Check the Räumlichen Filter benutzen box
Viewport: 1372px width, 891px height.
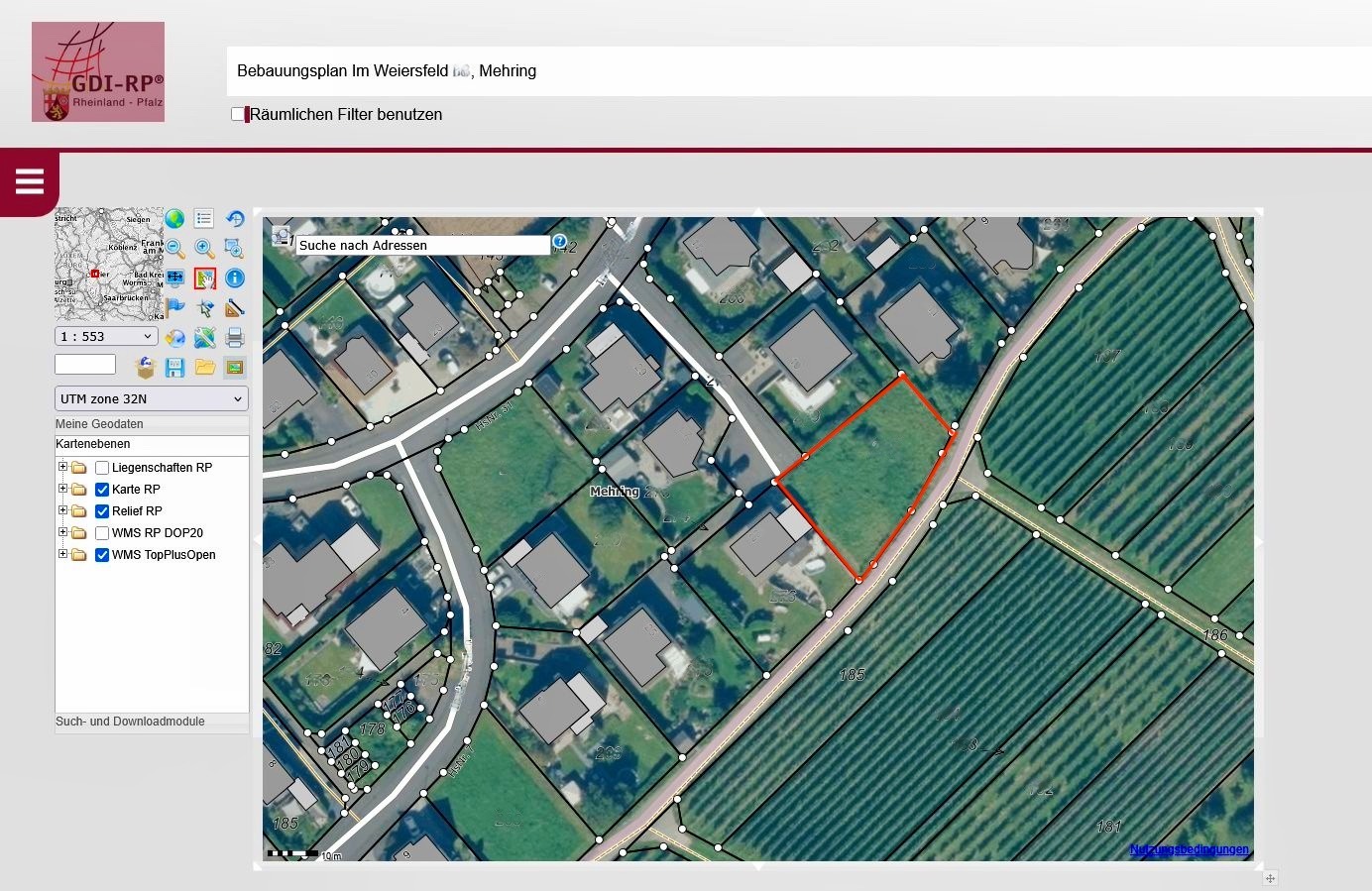238,114
